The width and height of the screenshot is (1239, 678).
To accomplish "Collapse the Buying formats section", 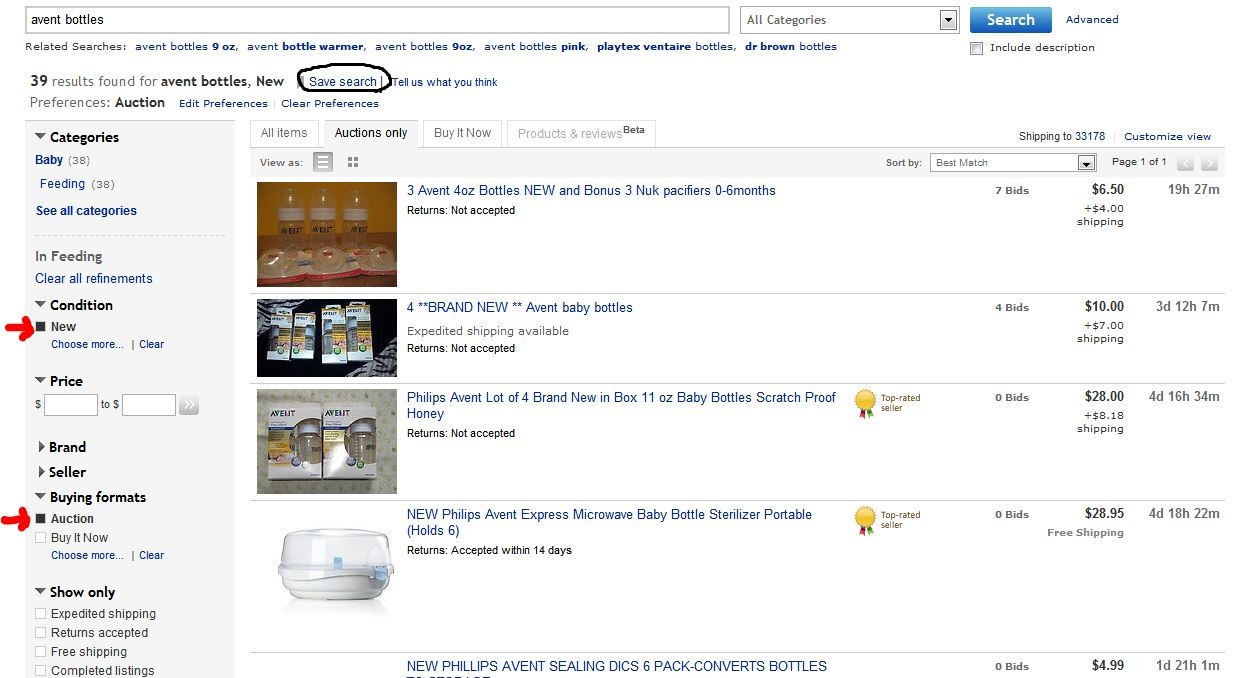I will point(40,497).
